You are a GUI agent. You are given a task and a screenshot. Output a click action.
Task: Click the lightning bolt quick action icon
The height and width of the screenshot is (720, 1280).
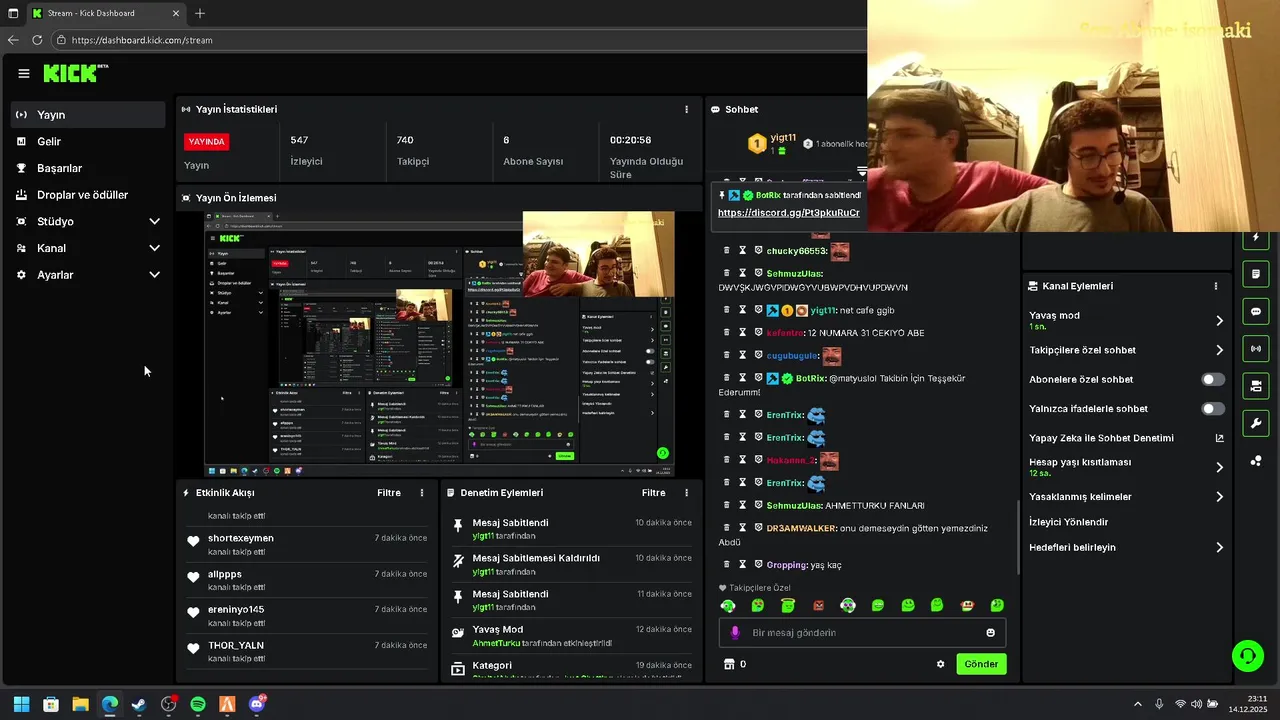click(1256, 237)
